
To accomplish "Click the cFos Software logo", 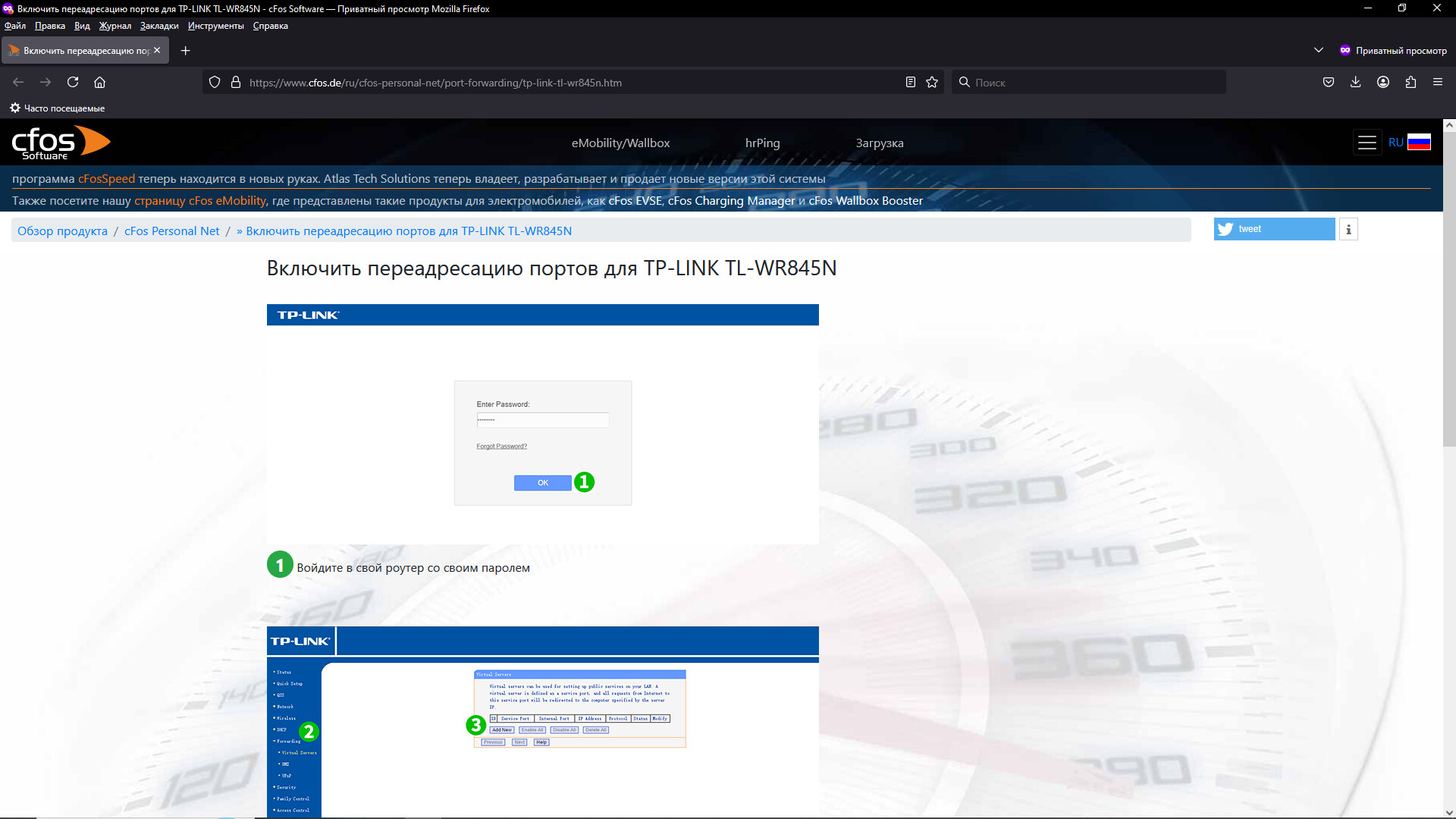I will click(61, 143).
